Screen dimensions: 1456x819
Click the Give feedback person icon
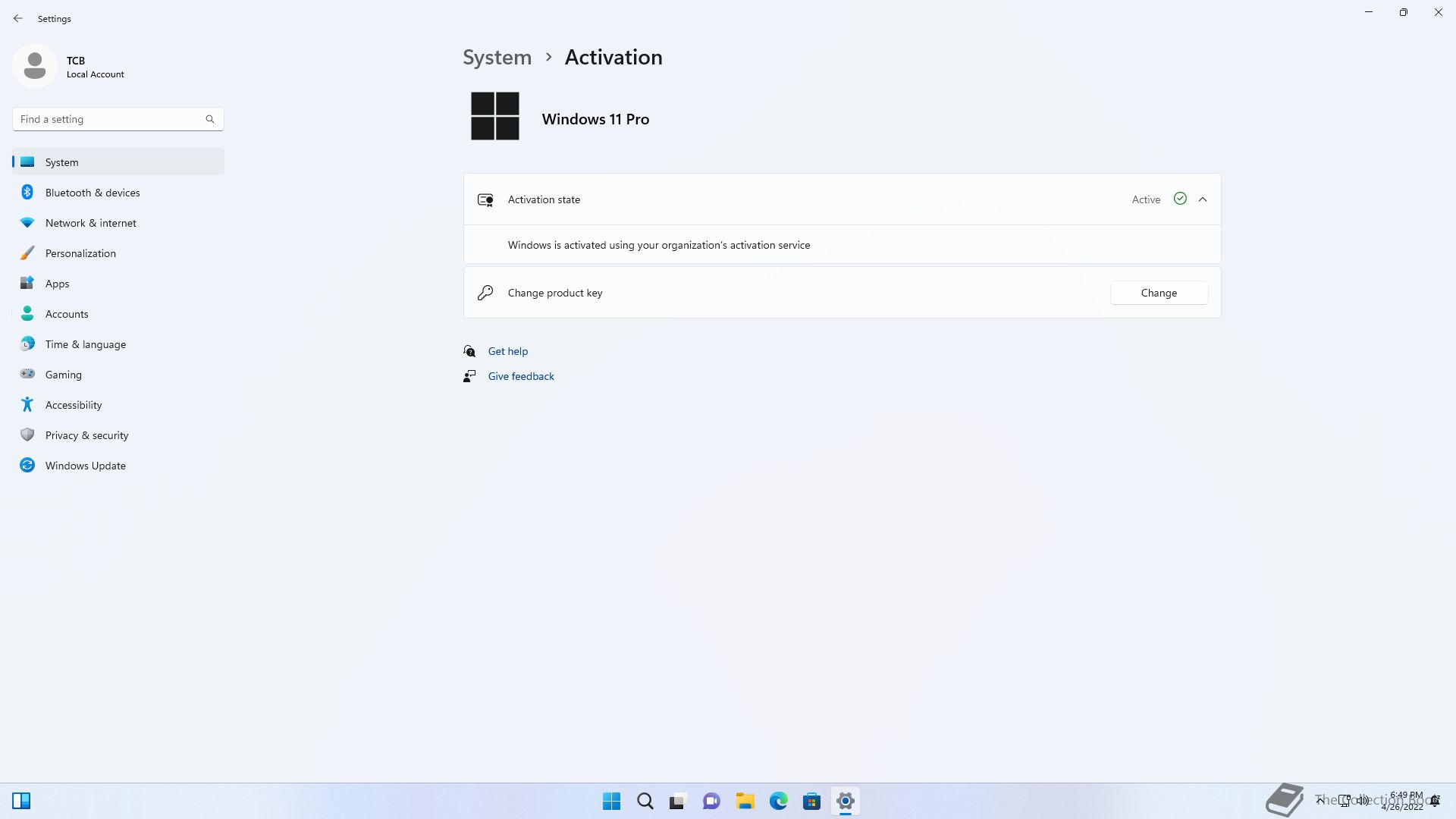[x=469, y=376]
